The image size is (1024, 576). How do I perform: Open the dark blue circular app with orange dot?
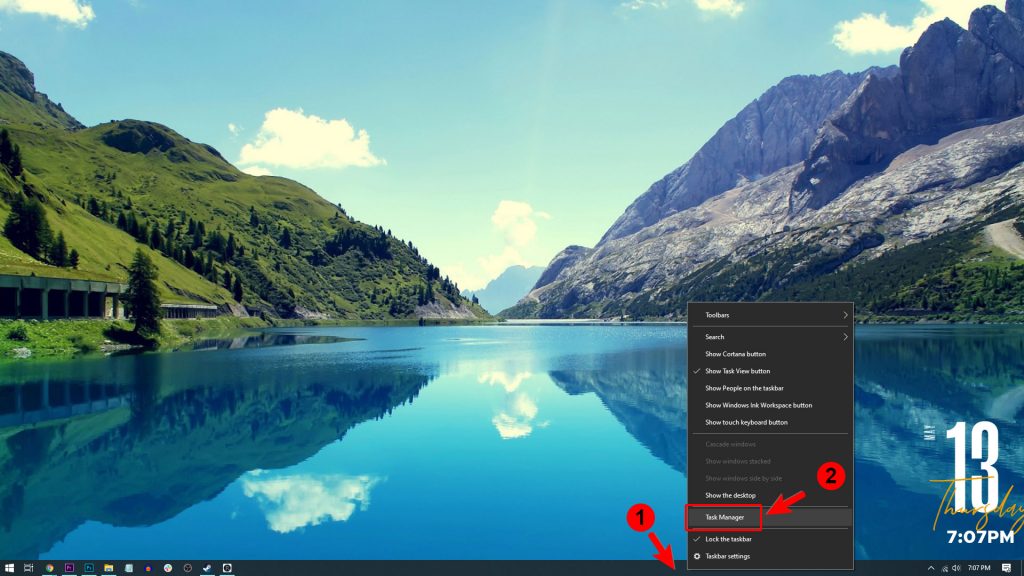[148, 568]
